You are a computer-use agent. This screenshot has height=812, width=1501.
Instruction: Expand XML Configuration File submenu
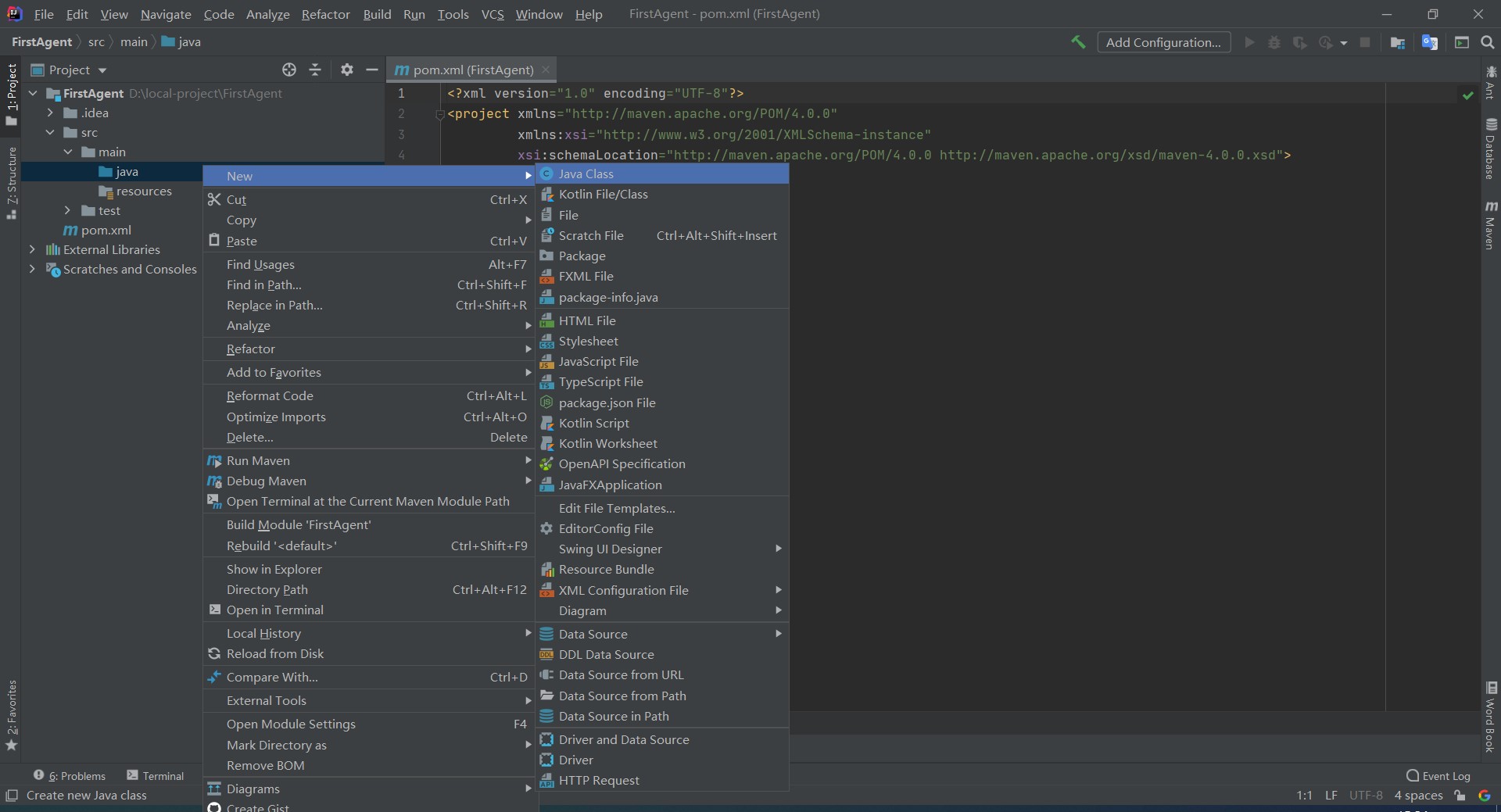point(662,591)
